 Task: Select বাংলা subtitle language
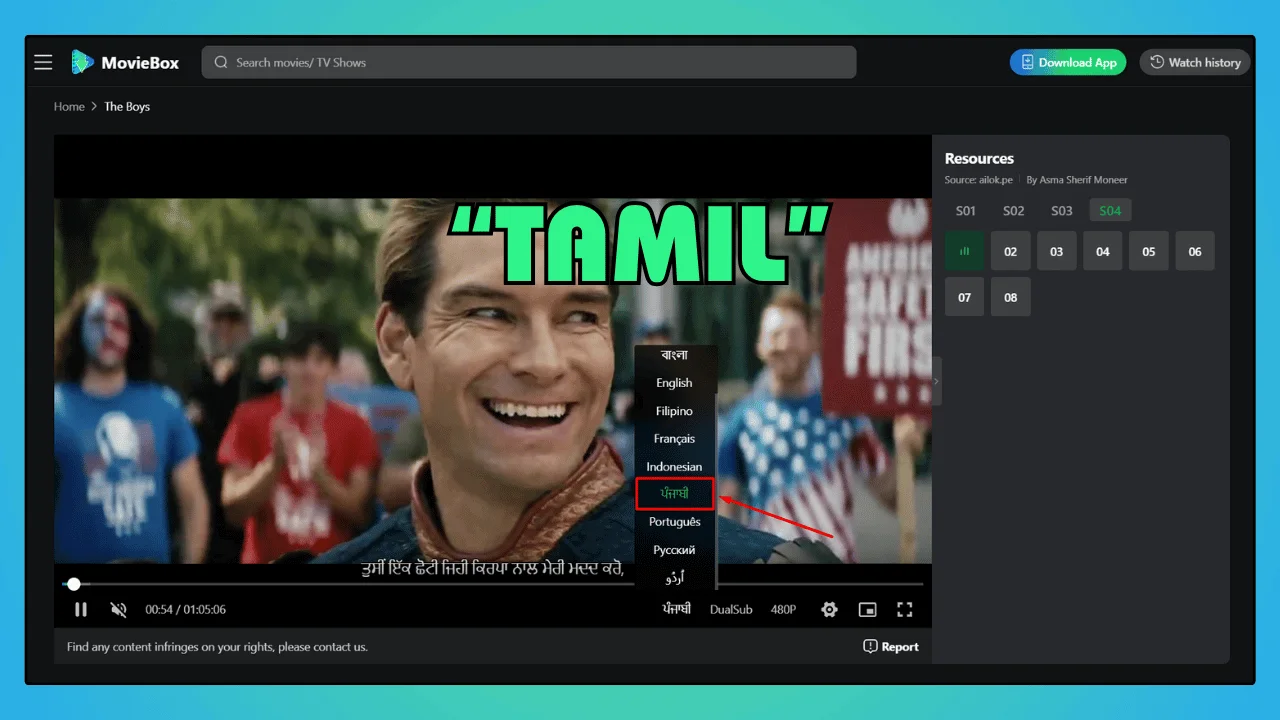pos(675,355)
